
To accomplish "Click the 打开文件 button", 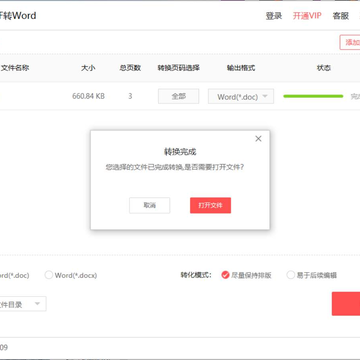I will (210, 205).
